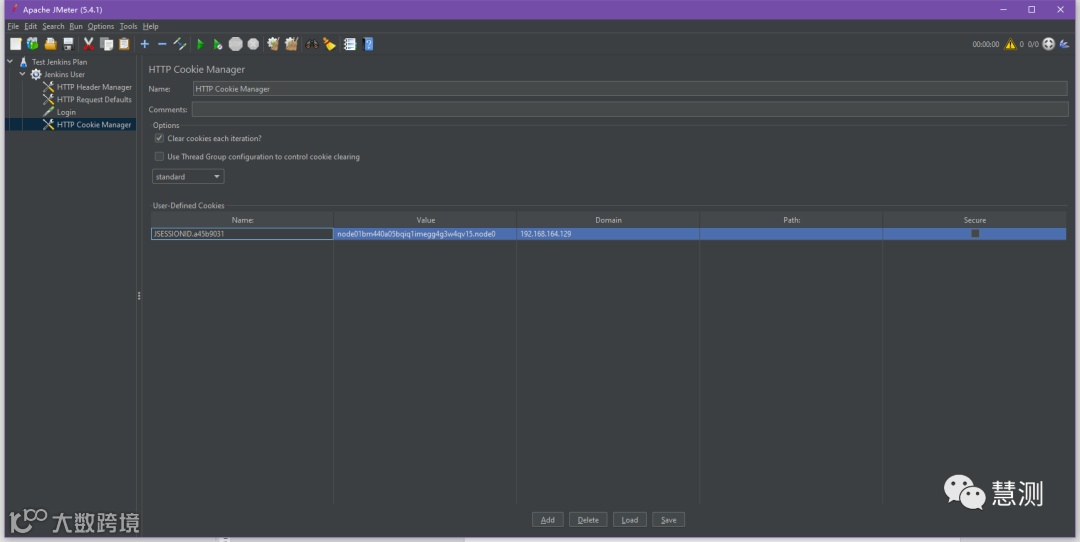Edit the JSESSIONID.a45b9031 name cell
Viewport: 1080px width, 542px height.
click(x=242, y=233)
